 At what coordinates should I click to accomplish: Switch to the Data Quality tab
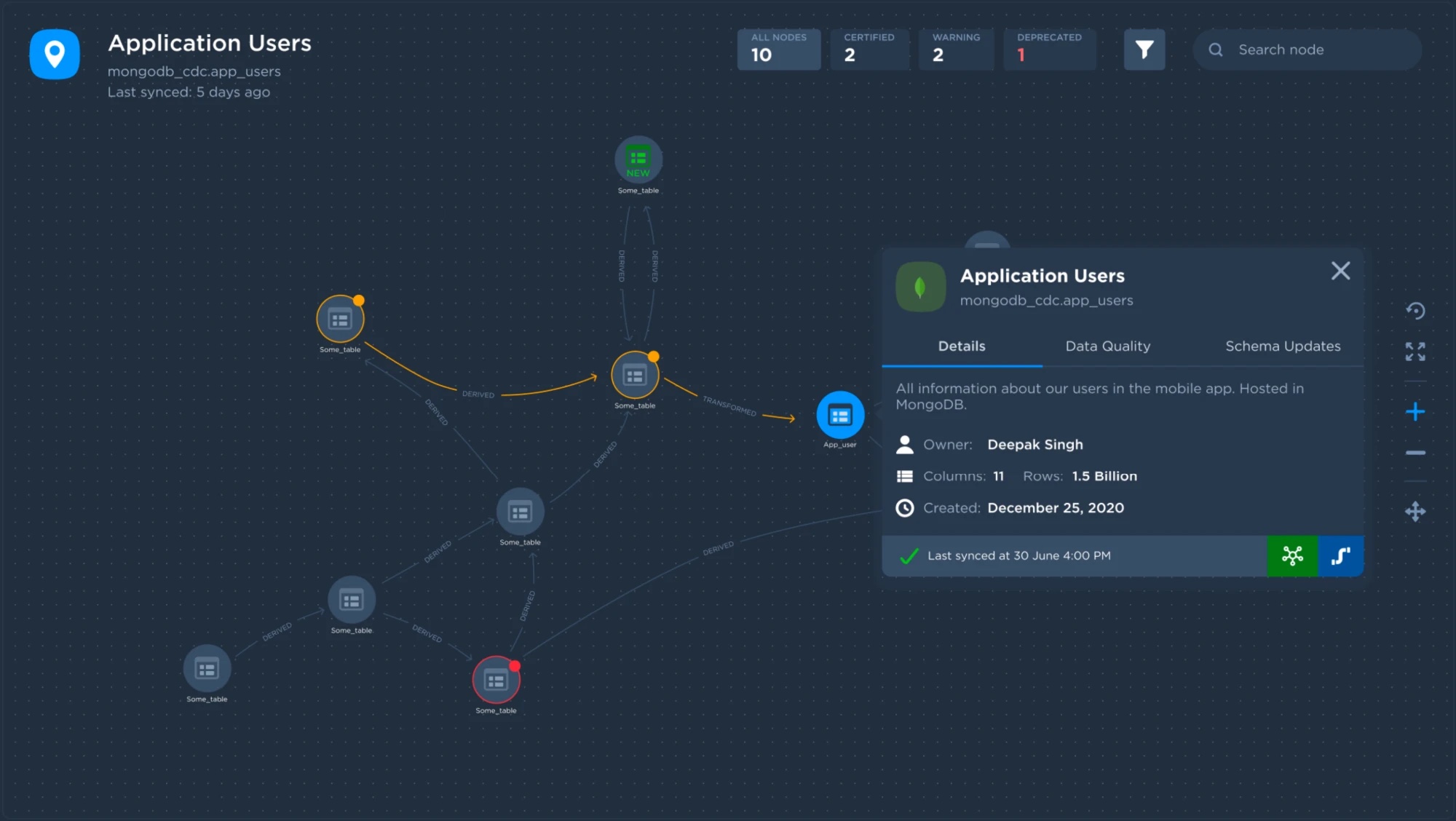tap(1108, 346)
